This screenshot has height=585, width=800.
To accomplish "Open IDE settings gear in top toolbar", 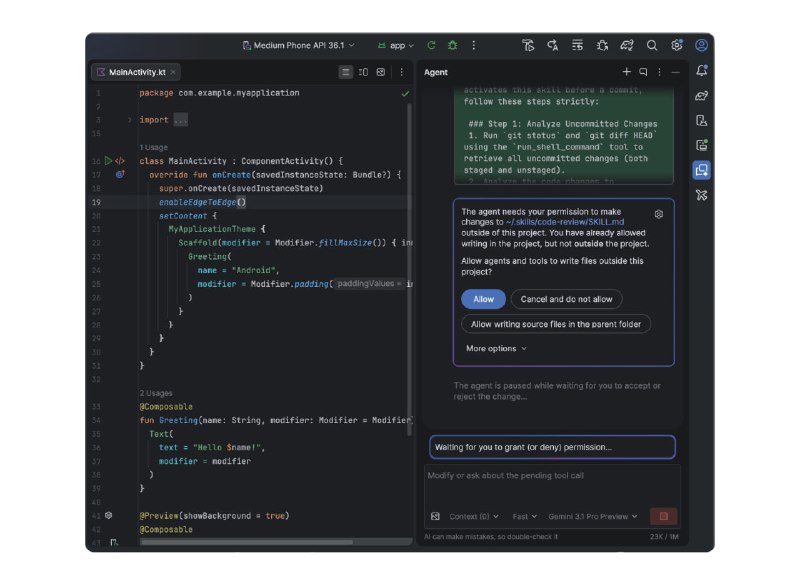I will [x=677, y=45].
